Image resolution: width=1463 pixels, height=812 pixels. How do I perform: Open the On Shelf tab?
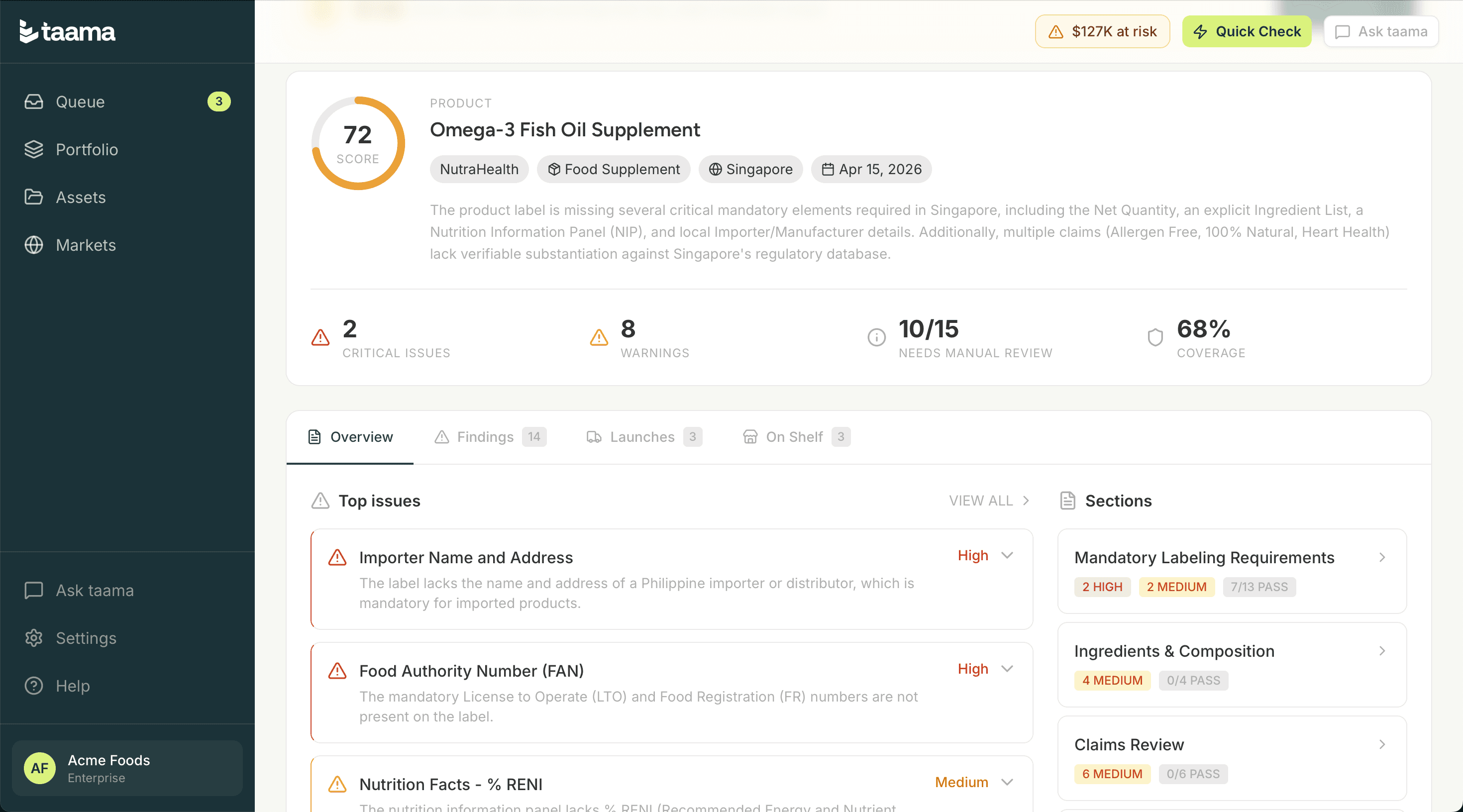(x=794, y=437)
